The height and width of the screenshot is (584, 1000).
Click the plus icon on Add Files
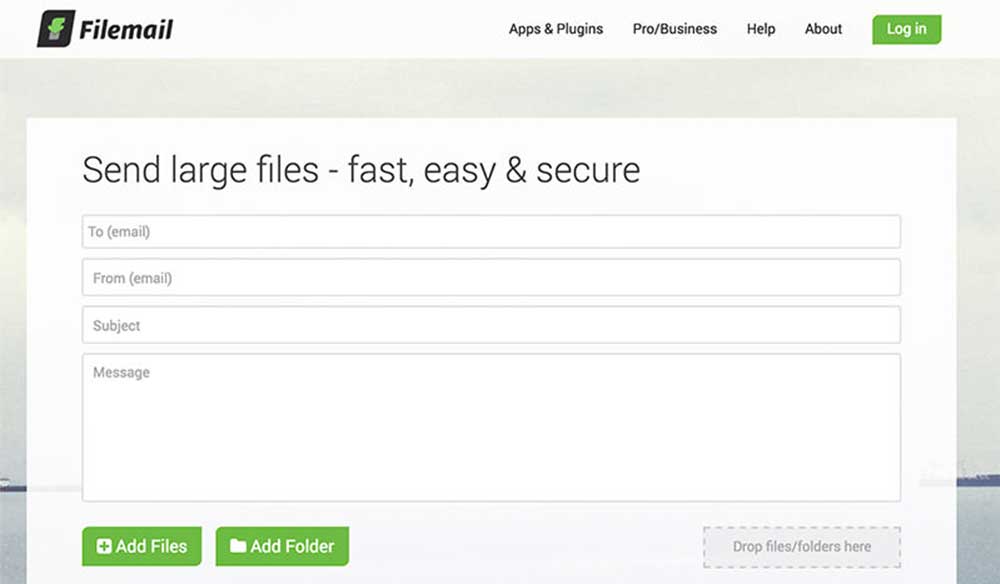[x=103, y=547]
